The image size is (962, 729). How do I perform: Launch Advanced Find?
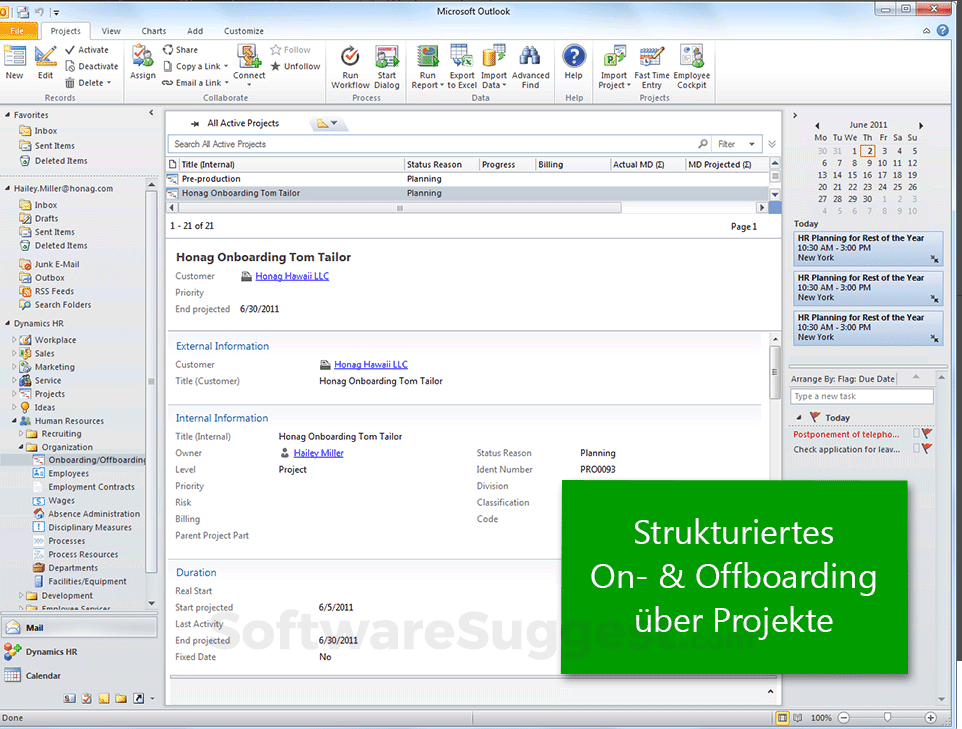point(531,65)
